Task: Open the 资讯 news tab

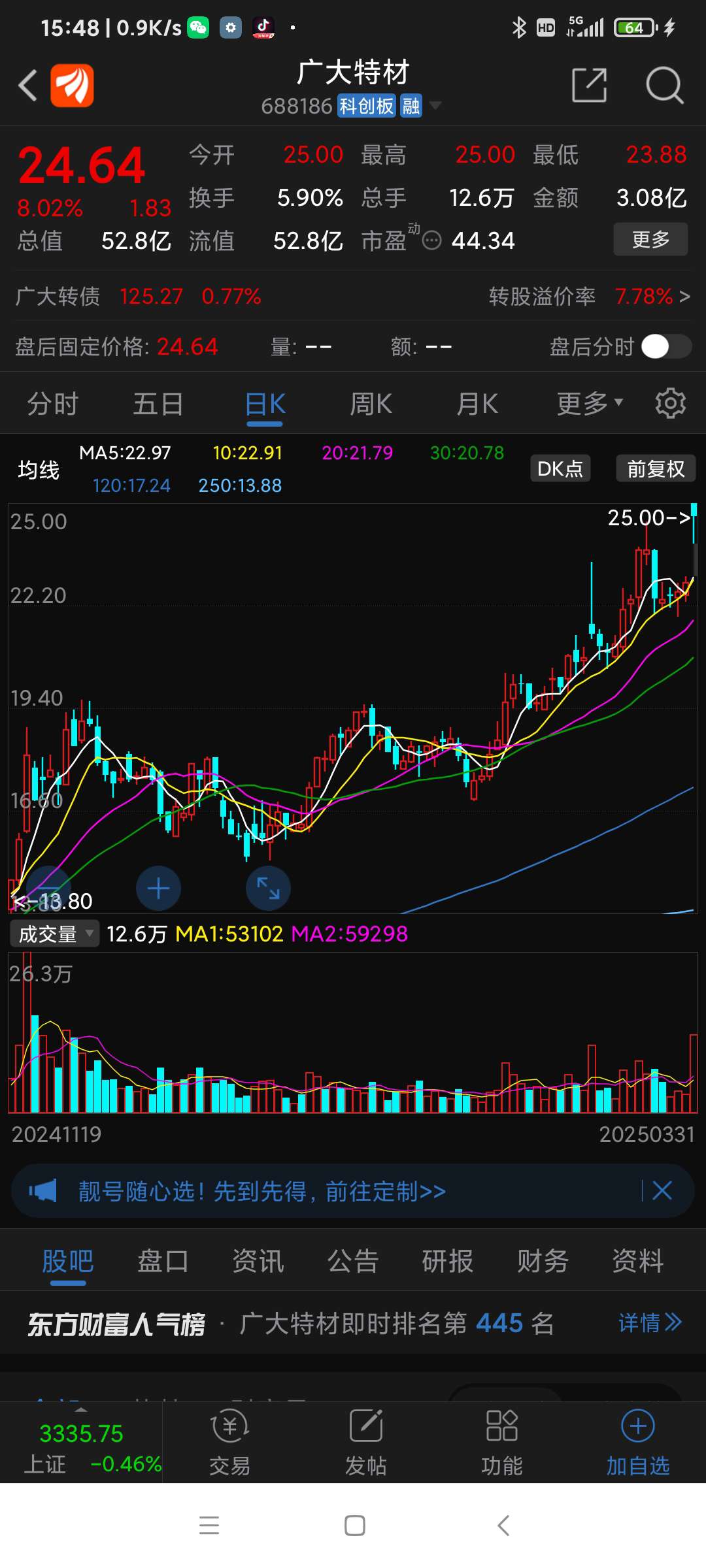Action: 258,1261
